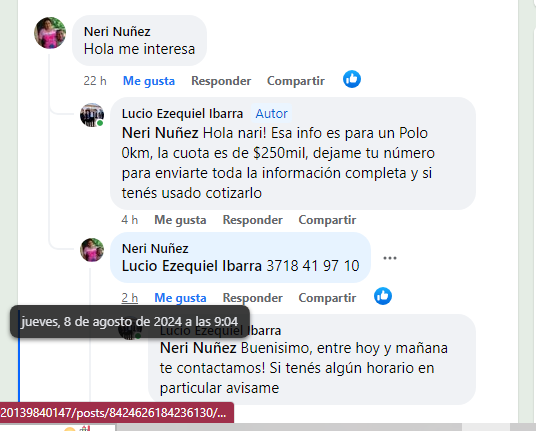Click the '2 h' timestamp link

[130, 298]
